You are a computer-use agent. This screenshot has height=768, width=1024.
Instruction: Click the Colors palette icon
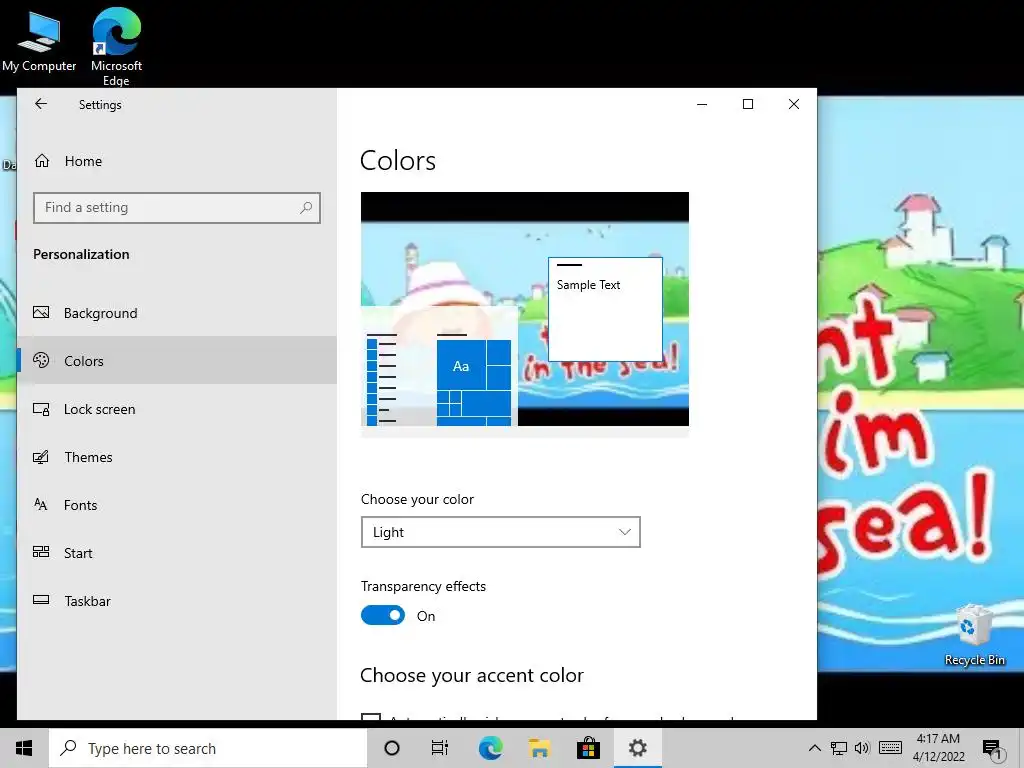tap(41, 360)
